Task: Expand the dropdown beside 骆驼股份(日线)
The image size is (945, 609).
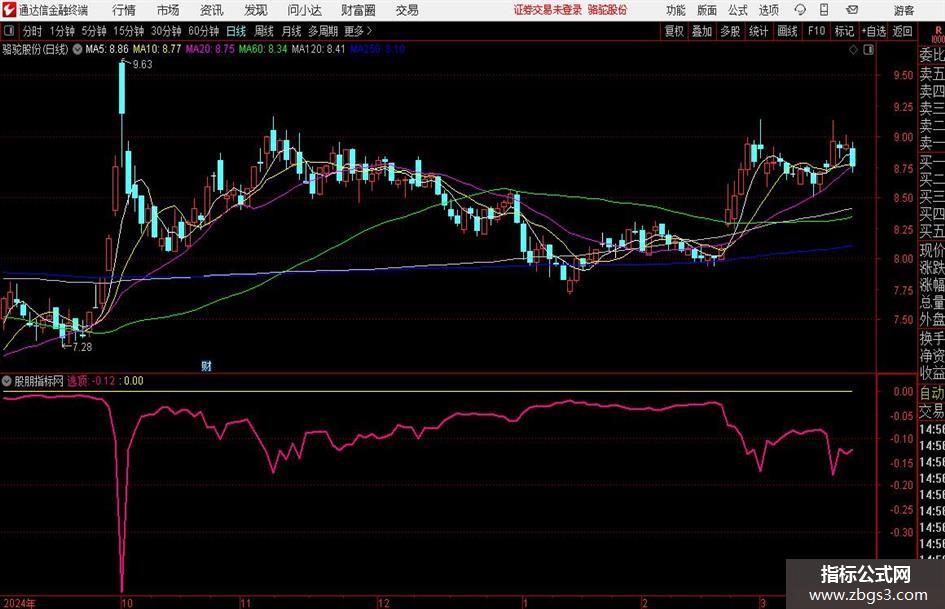Action: coord(77,49)
